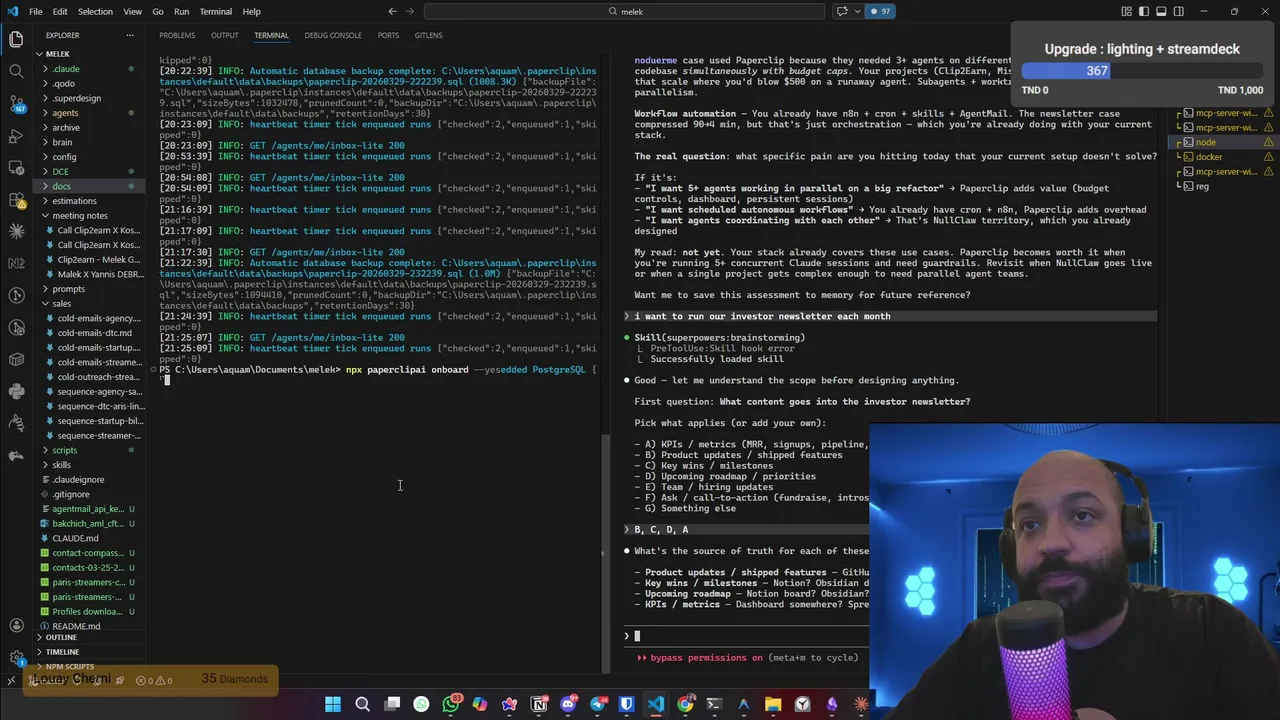Collapse the MELEK root folder
The image size is (1280, 720).
coord(90,54)
